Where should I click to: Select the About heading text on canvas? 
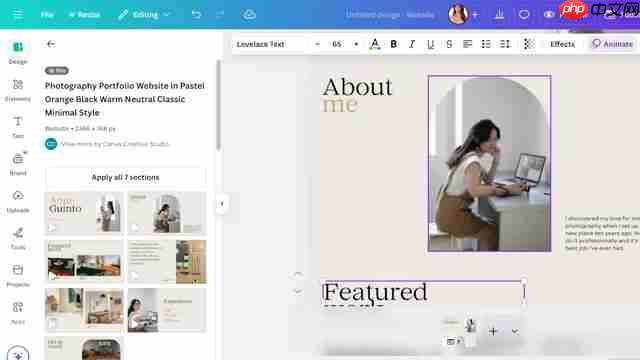(x=357, y=87)
